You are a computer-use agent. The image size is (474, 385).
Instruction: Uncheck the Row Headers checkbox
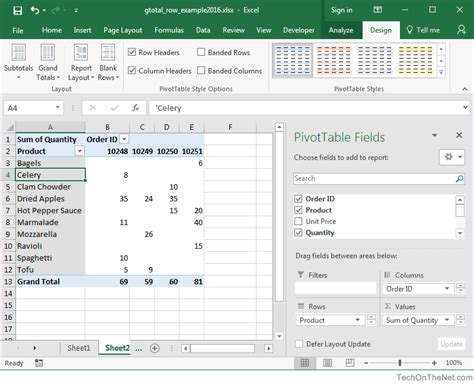(x=132, y=52)
